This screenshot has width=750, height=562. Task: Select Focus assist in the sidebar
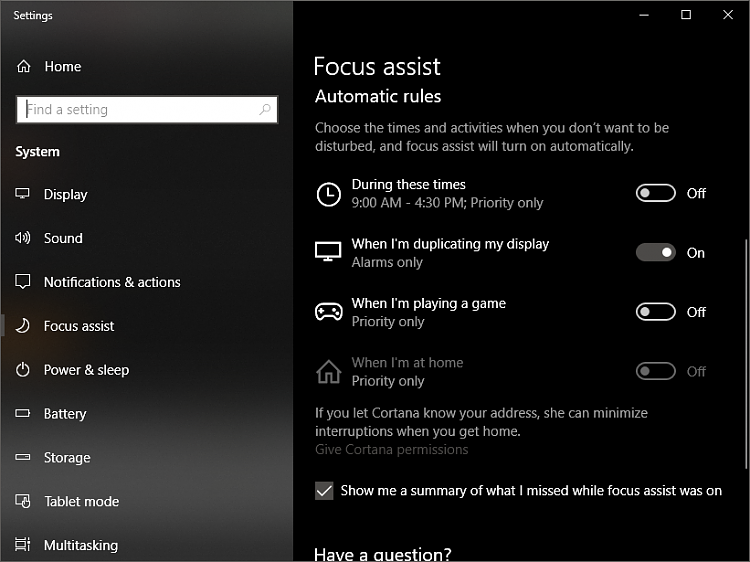(x=79, y=326)
